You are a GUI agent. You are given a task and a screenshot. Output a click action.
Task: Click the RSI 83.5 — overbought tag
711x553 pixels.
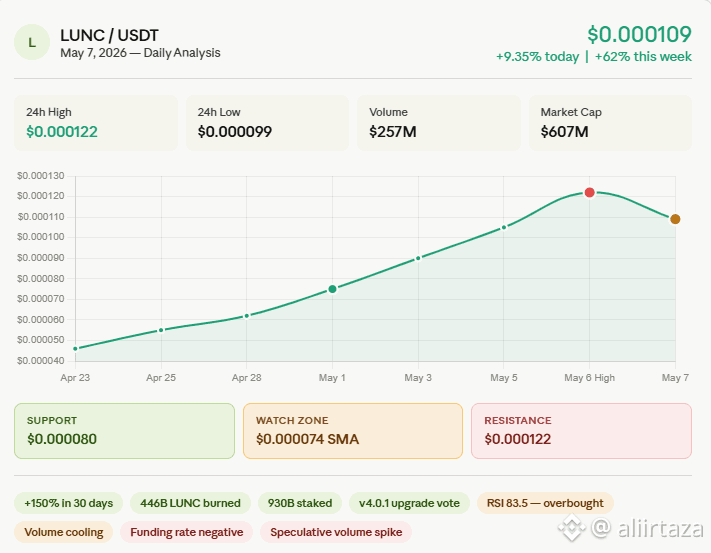545,503
